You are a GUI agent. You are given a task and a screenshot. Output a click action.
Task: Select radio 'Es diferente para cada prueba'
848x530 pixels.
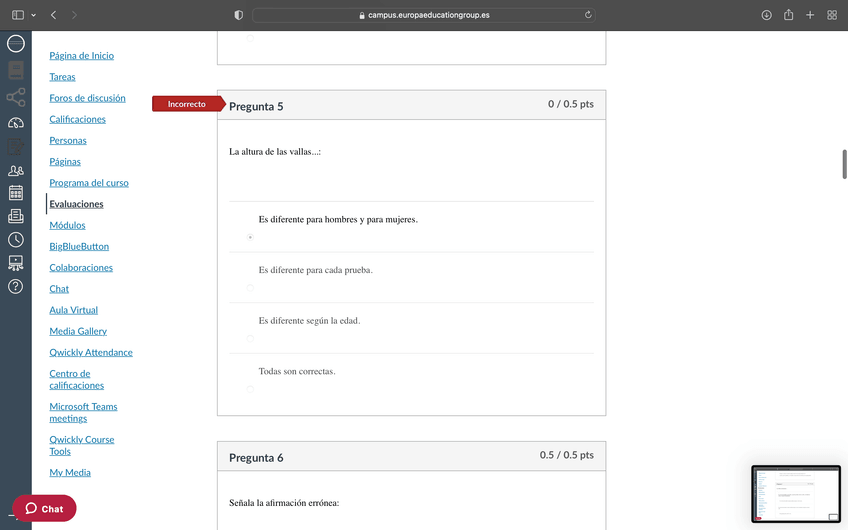pyautogui.click(x=250, y=288)
